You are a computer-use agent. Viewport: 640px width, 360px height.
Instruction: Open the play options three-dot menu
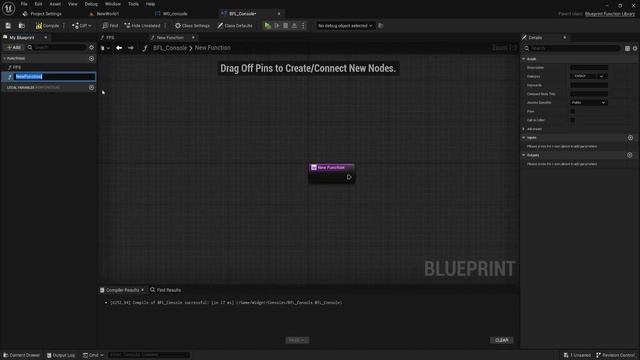coord(303,26)
